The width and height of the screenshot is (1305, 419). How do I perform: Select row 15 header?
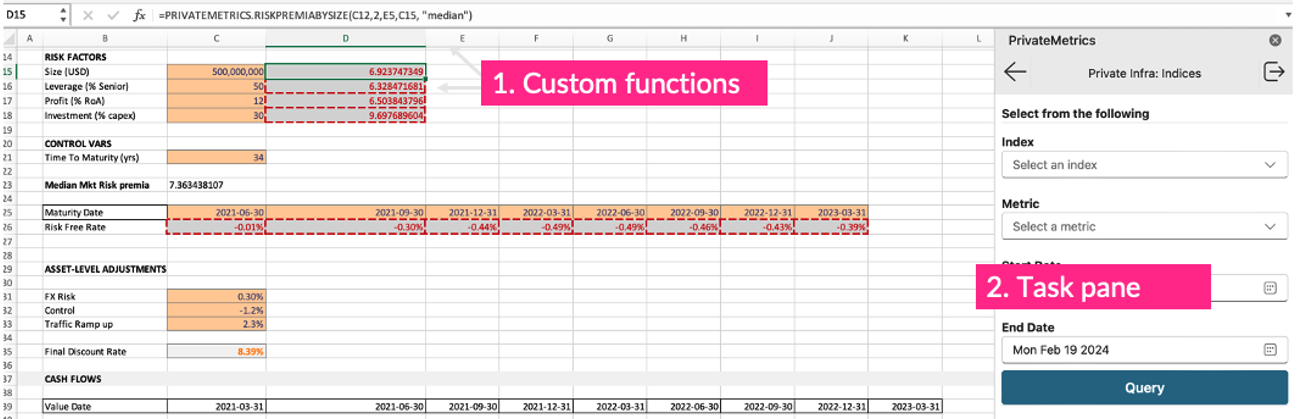tap(9, 72)
